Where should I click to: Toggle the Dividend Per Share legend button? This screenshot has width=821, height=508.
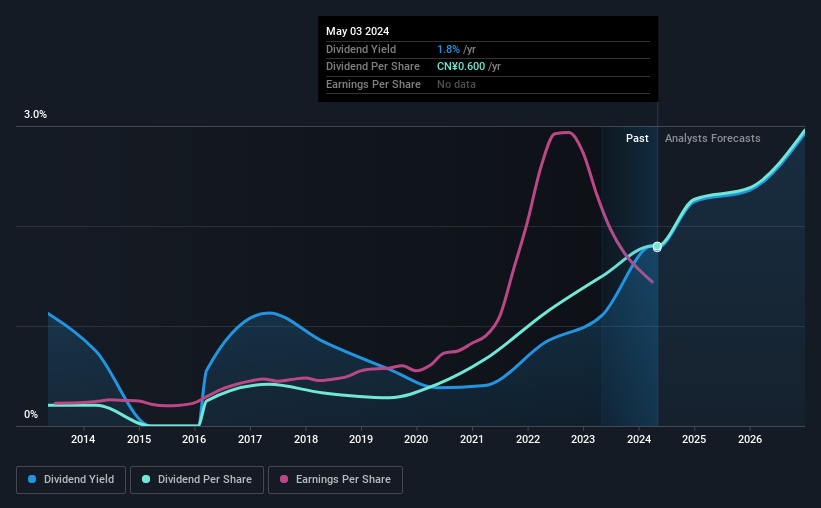pos(197,480)
